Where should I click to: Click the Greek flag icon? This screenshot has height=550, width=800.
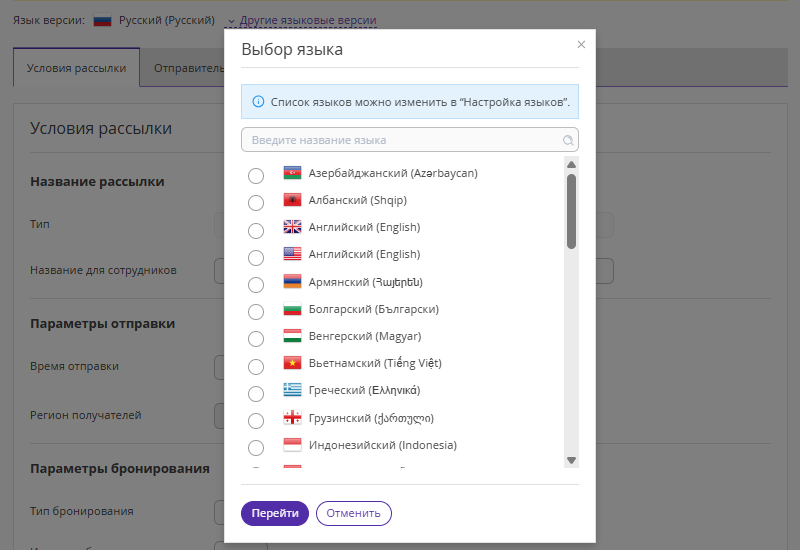coord(292,390)
